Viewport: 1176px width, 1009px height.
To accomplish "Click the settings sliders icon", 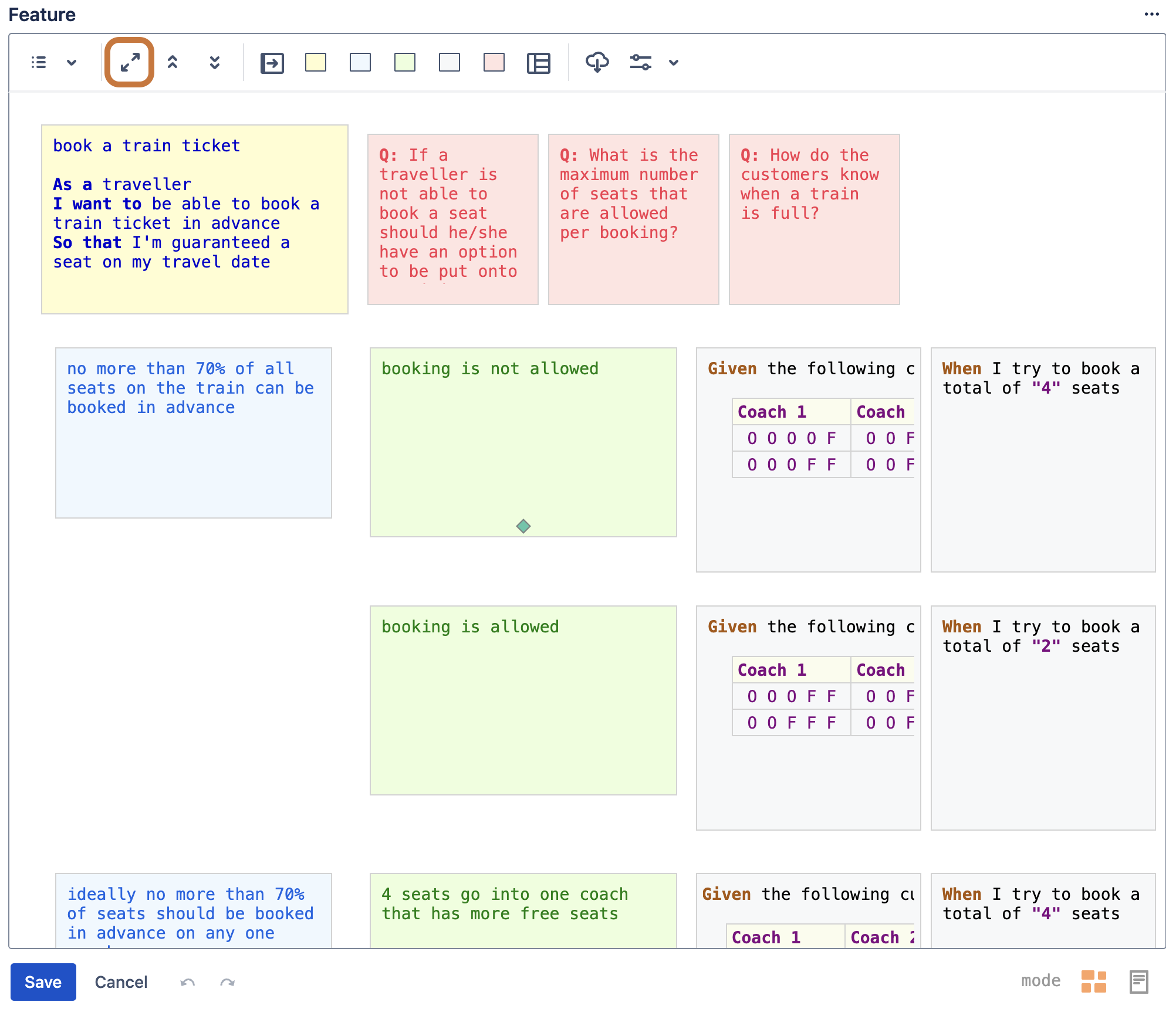I will tap(640, 62).
